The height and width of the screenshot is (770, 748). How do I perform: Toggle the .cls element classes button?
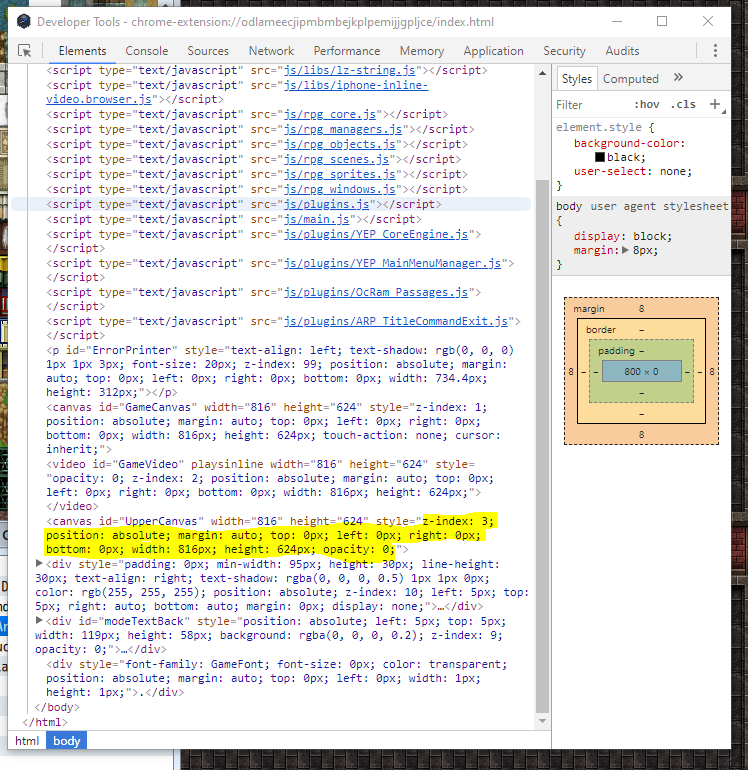[x=683, y=105]
